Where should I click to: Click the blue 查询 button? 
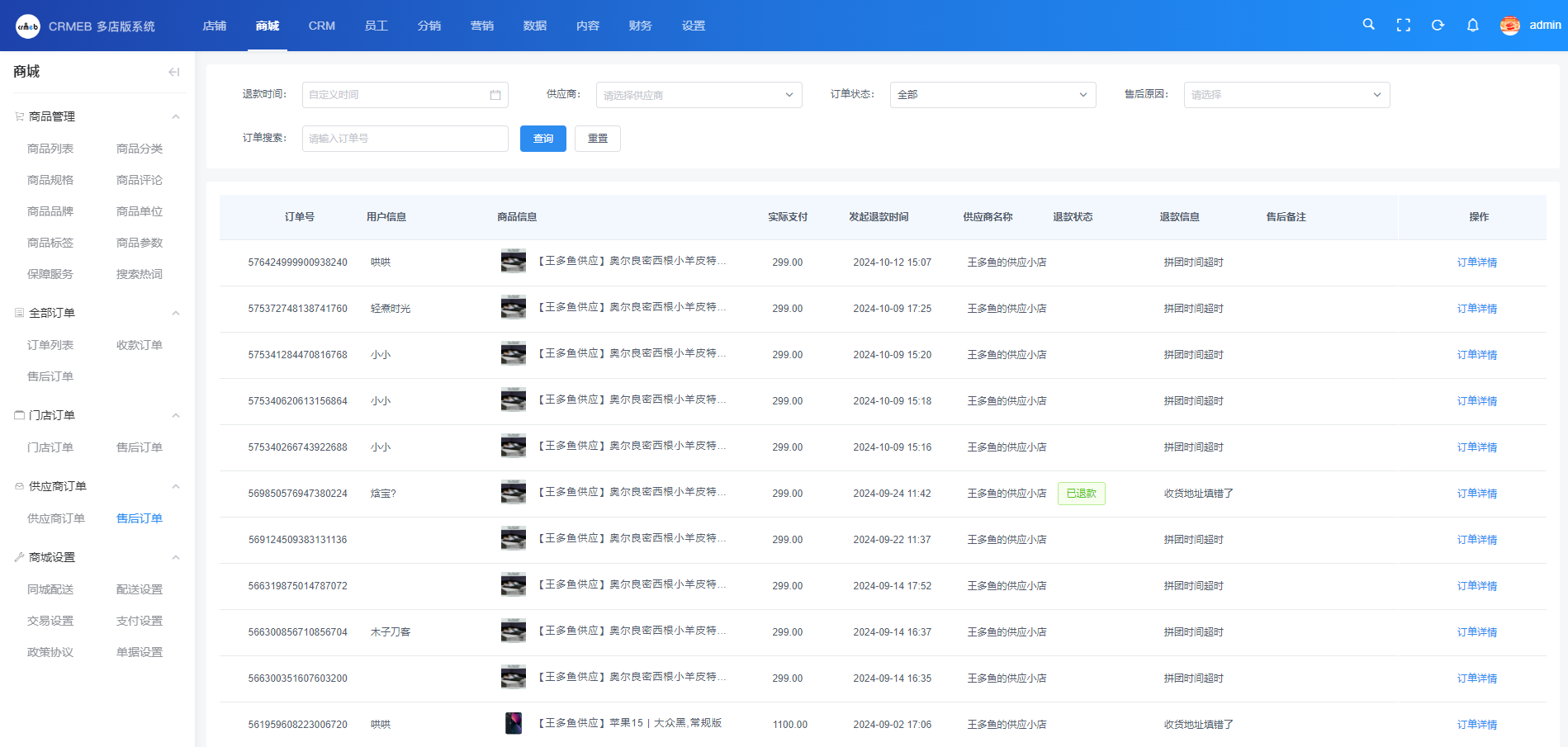pyautogui.click(x=542, y=139)
